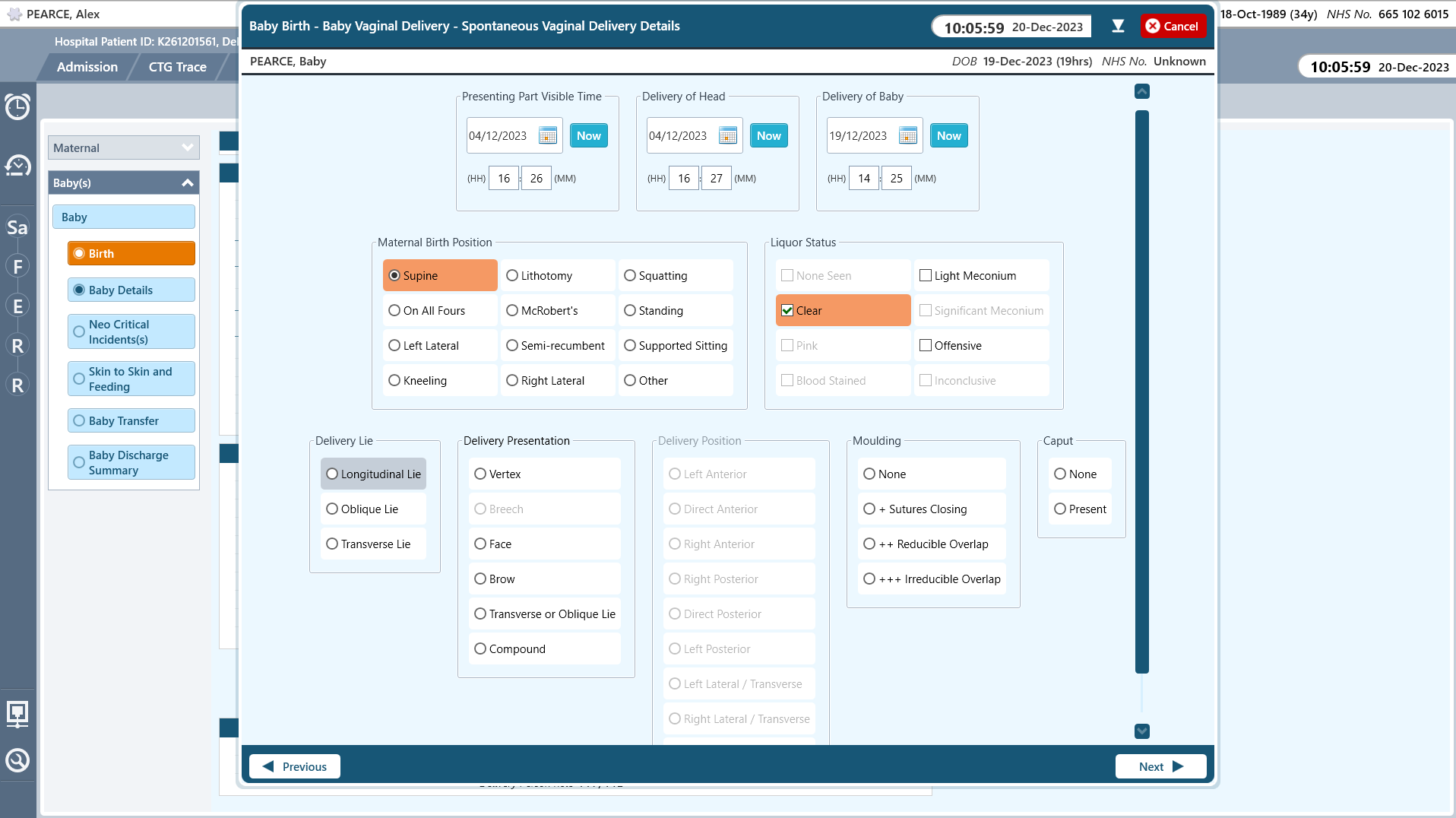Open calendar for Delivery of Head date

pyautogui.click(x=727, y=136)
